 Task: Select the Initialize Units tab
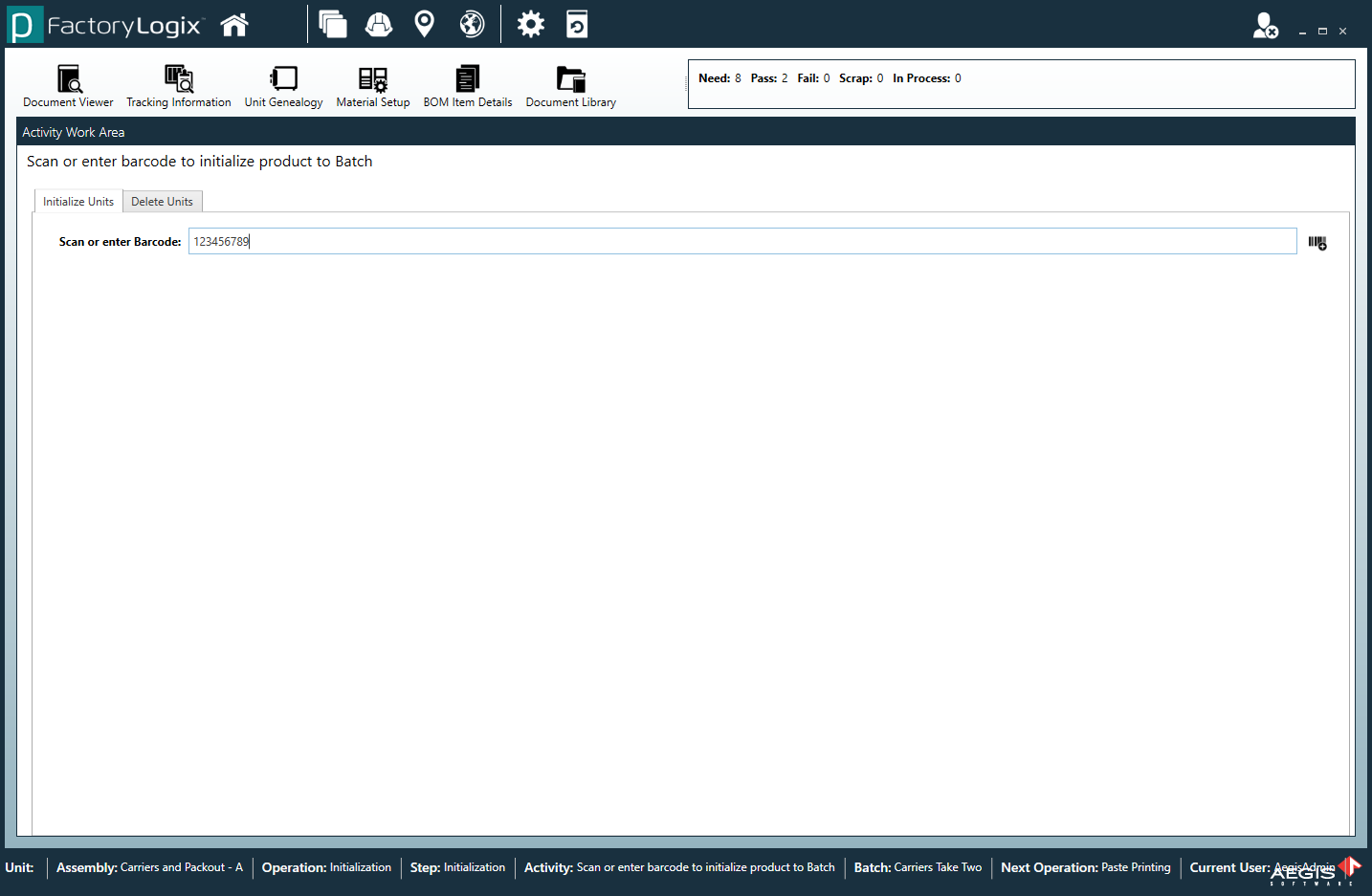tap(78, 202)
